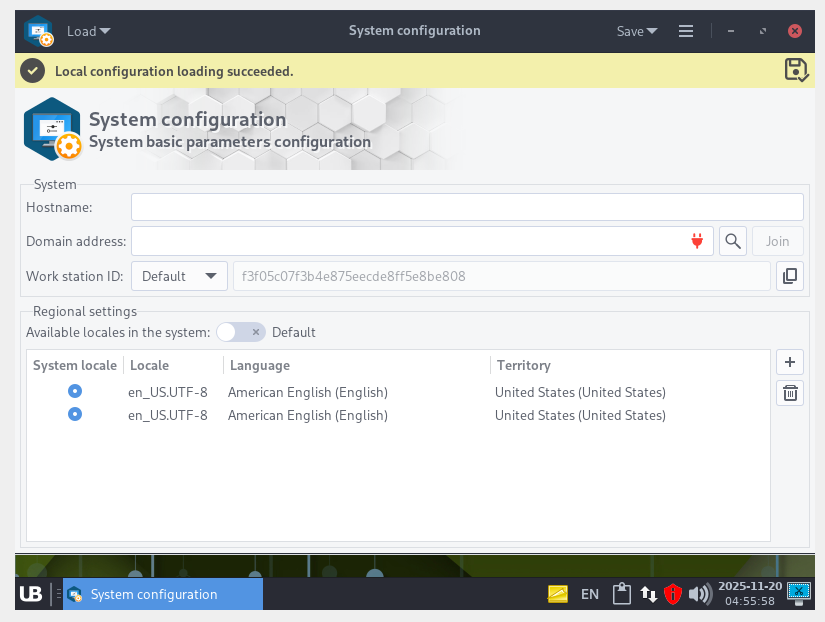Viewport: 825px width, 622px height.
Task: Expand the Work station ID Default dropdown
Action: 179,276
